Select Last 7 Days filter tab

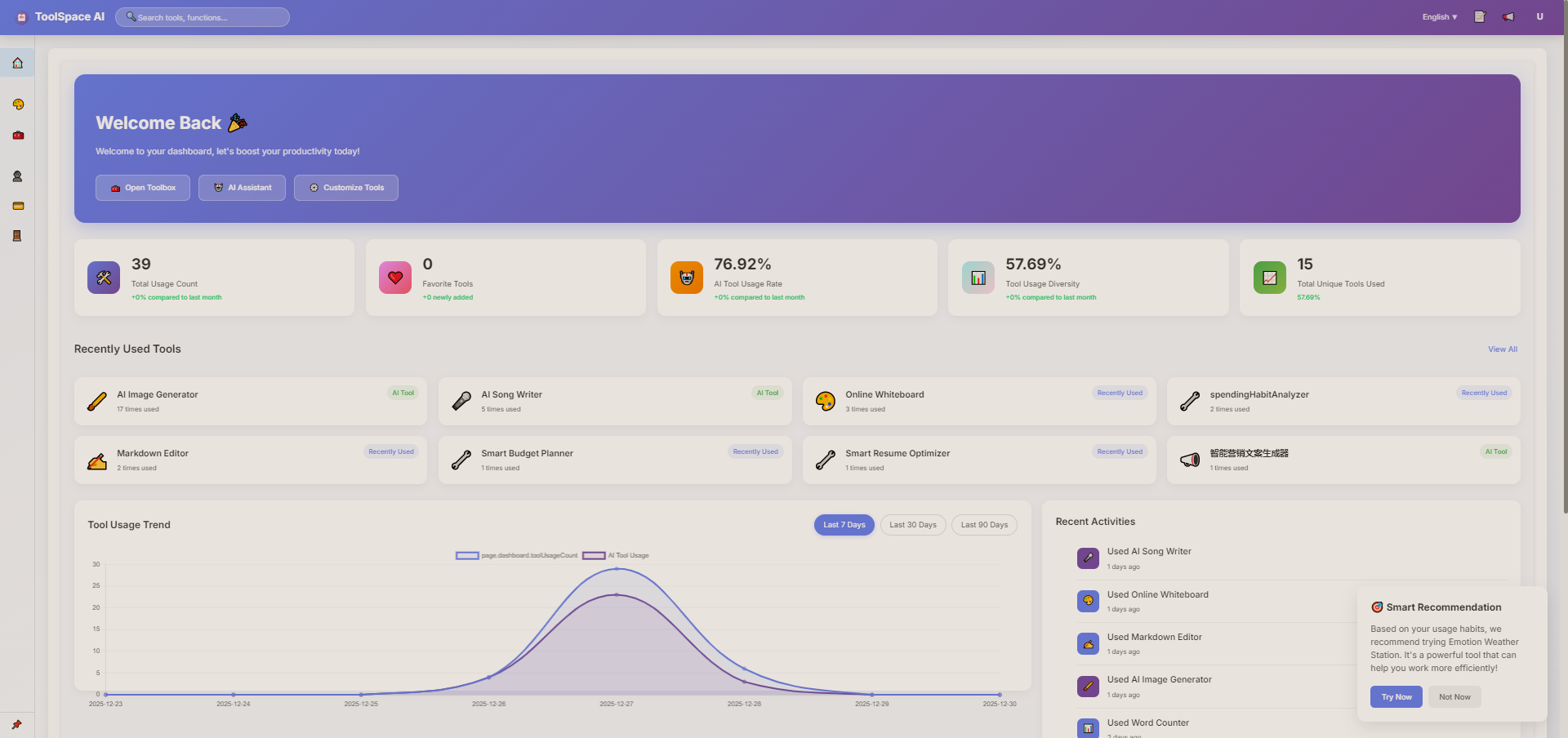coord(844,525)
